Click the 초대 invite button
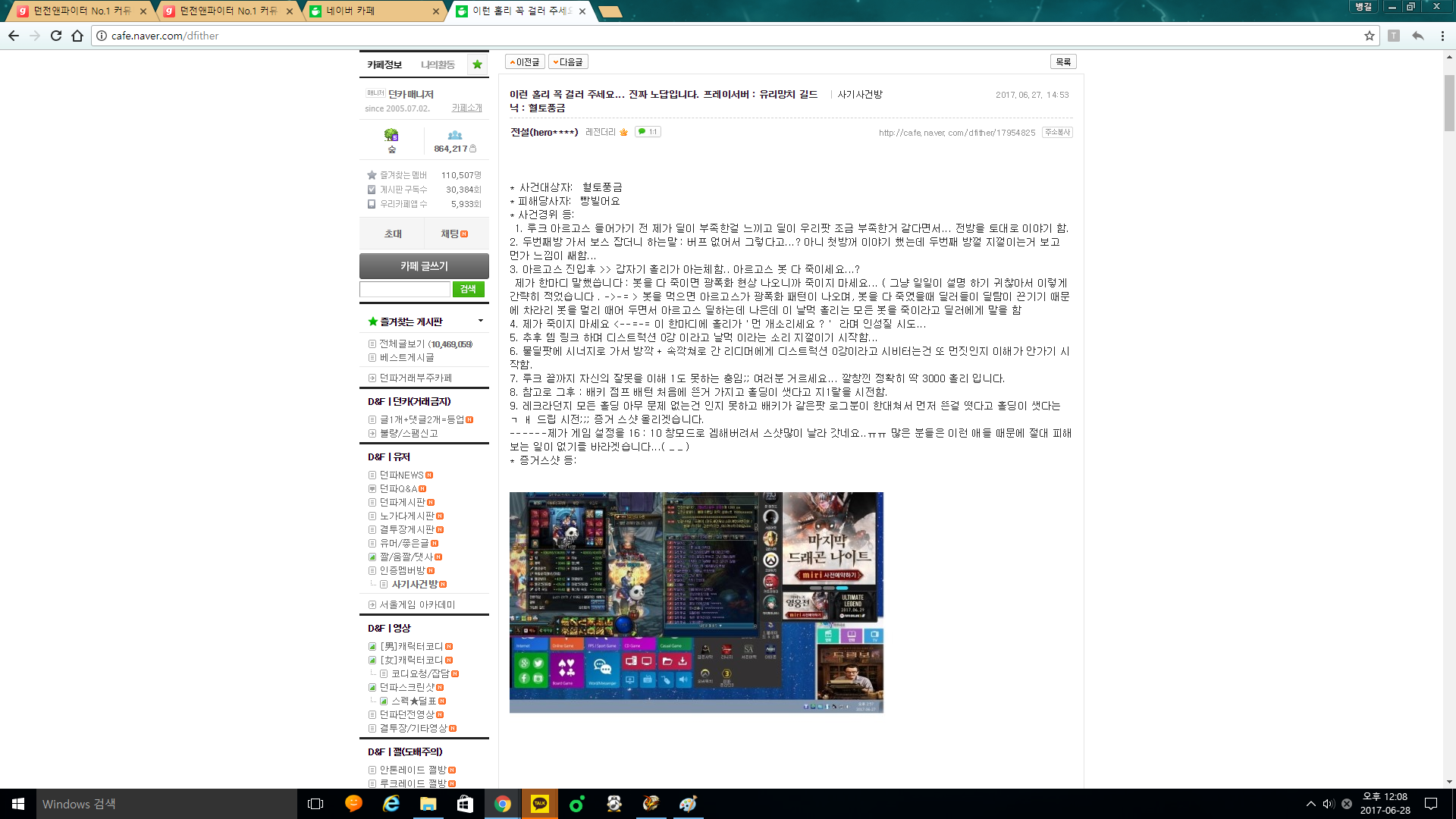Viewport: 1456px width, 819px height. (393, 234)
